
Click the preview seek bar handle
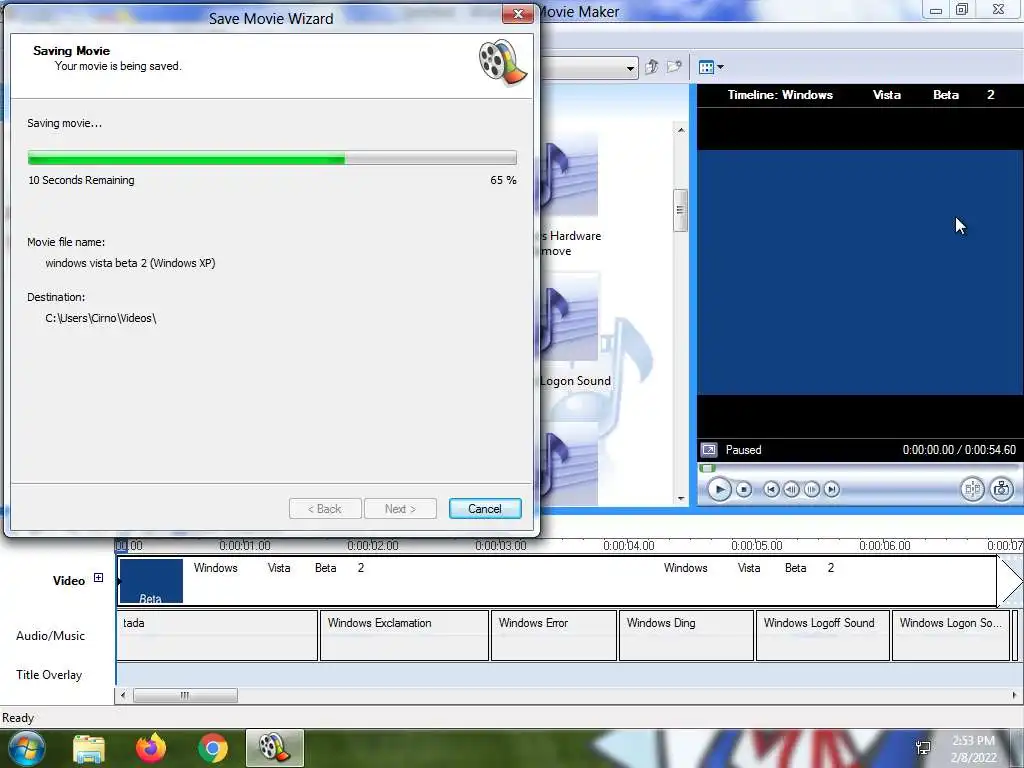click(x=707, y=468)
